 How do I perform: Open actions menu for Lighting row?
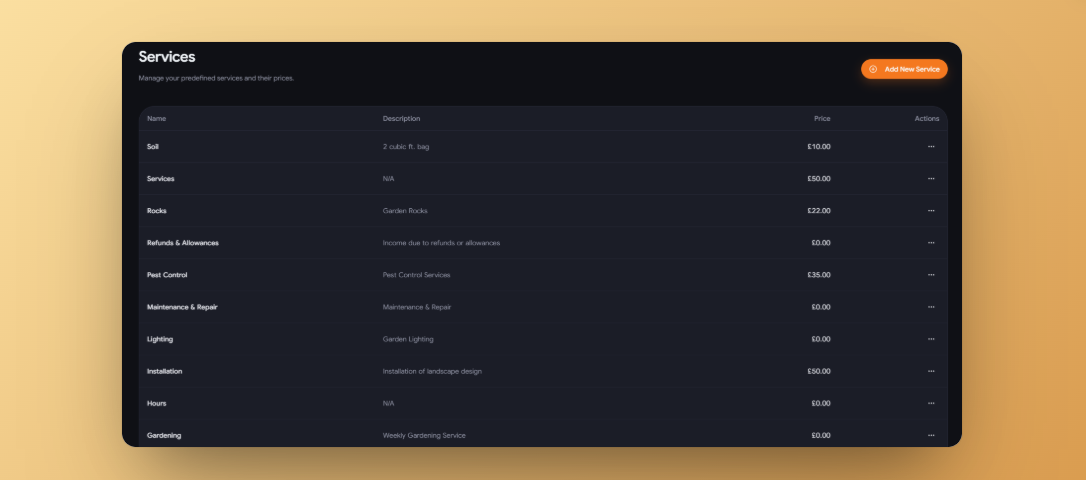point(931,339)
